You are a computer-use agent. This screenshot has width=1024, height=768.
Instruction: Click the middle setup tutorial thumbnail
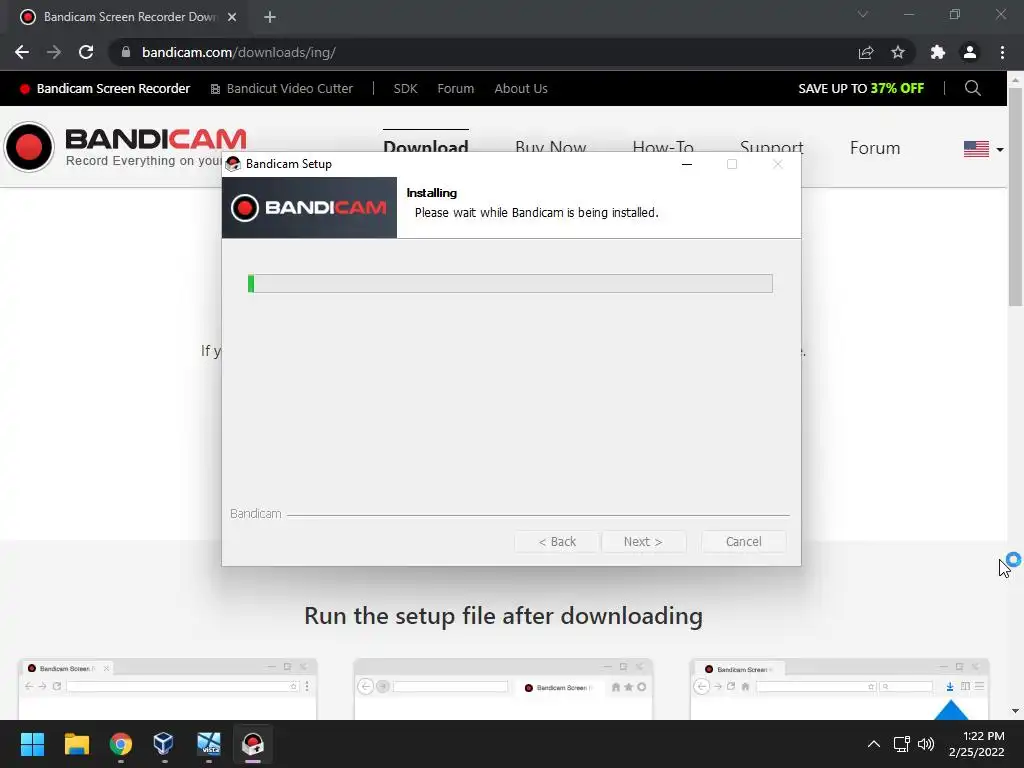coord(503,689)
